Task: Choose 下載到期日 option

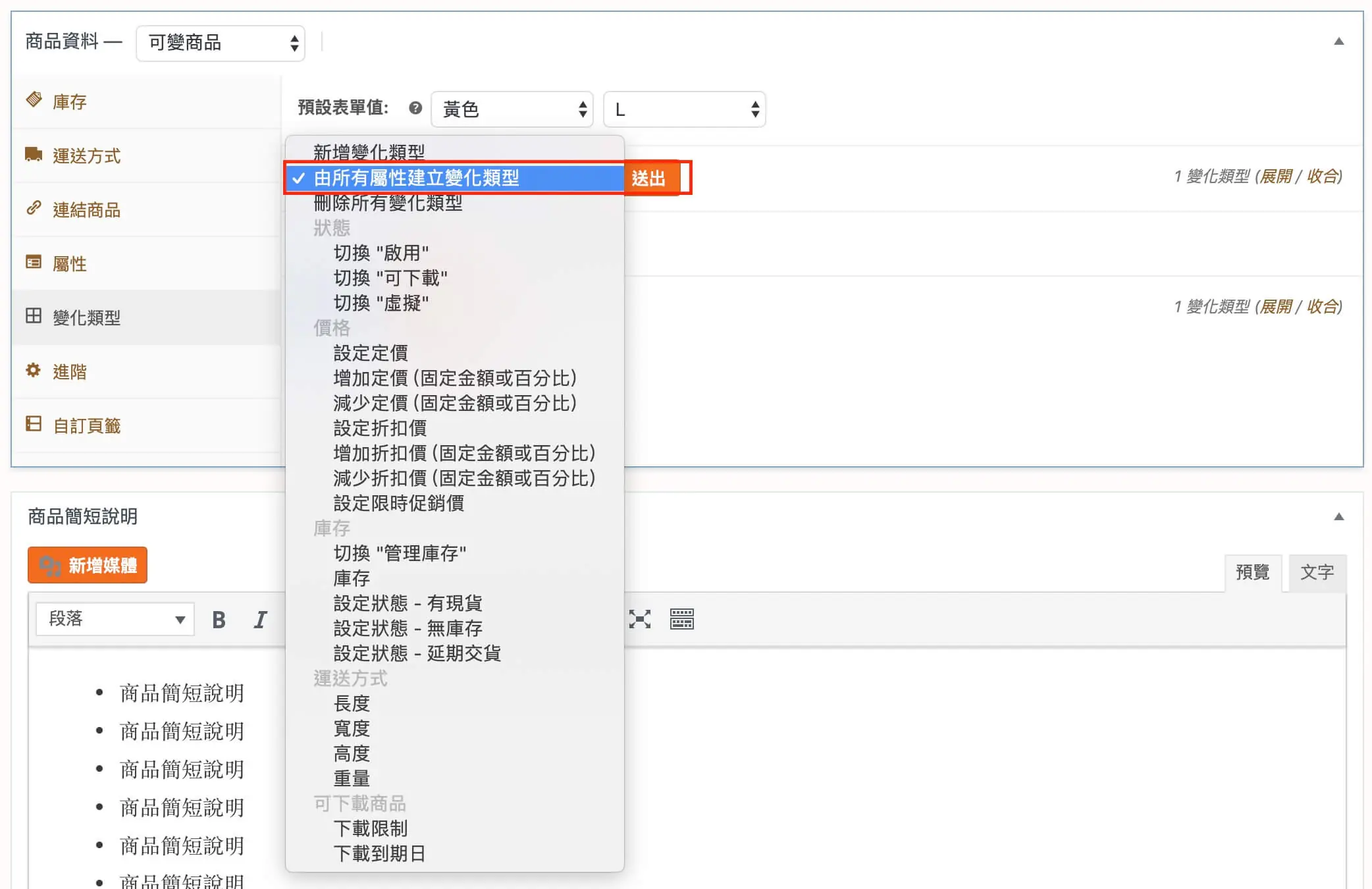Action: pyautogui.click(x=454, y=853)
